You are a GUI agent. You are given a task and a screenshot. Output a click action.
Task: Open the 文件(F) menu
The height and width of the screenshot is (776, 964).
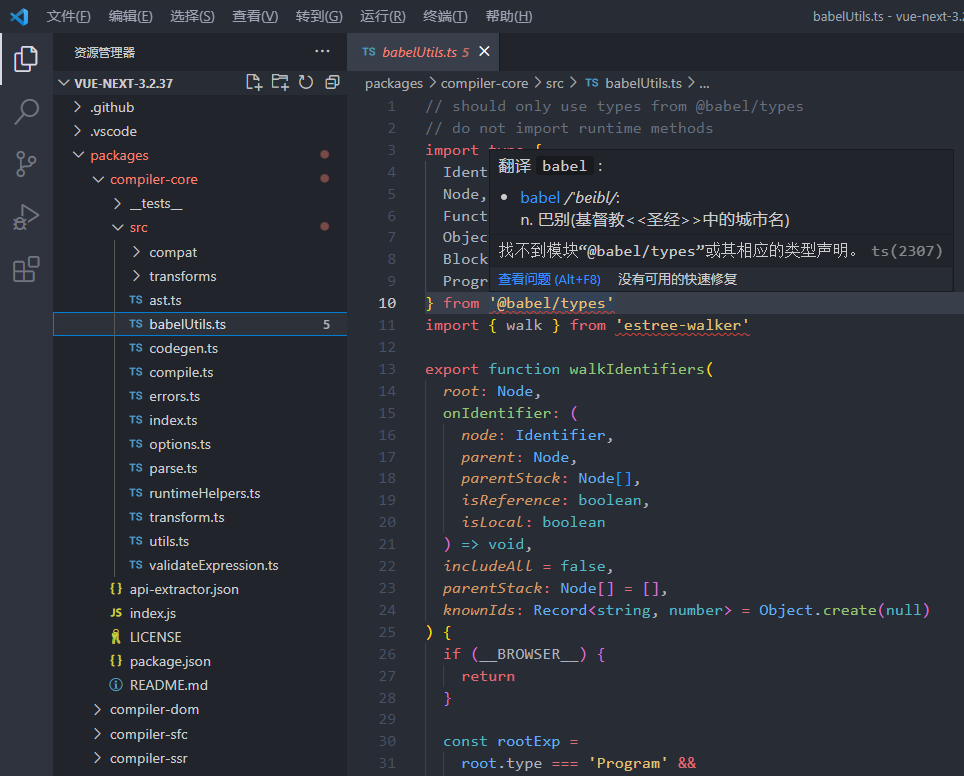[68, 16]
